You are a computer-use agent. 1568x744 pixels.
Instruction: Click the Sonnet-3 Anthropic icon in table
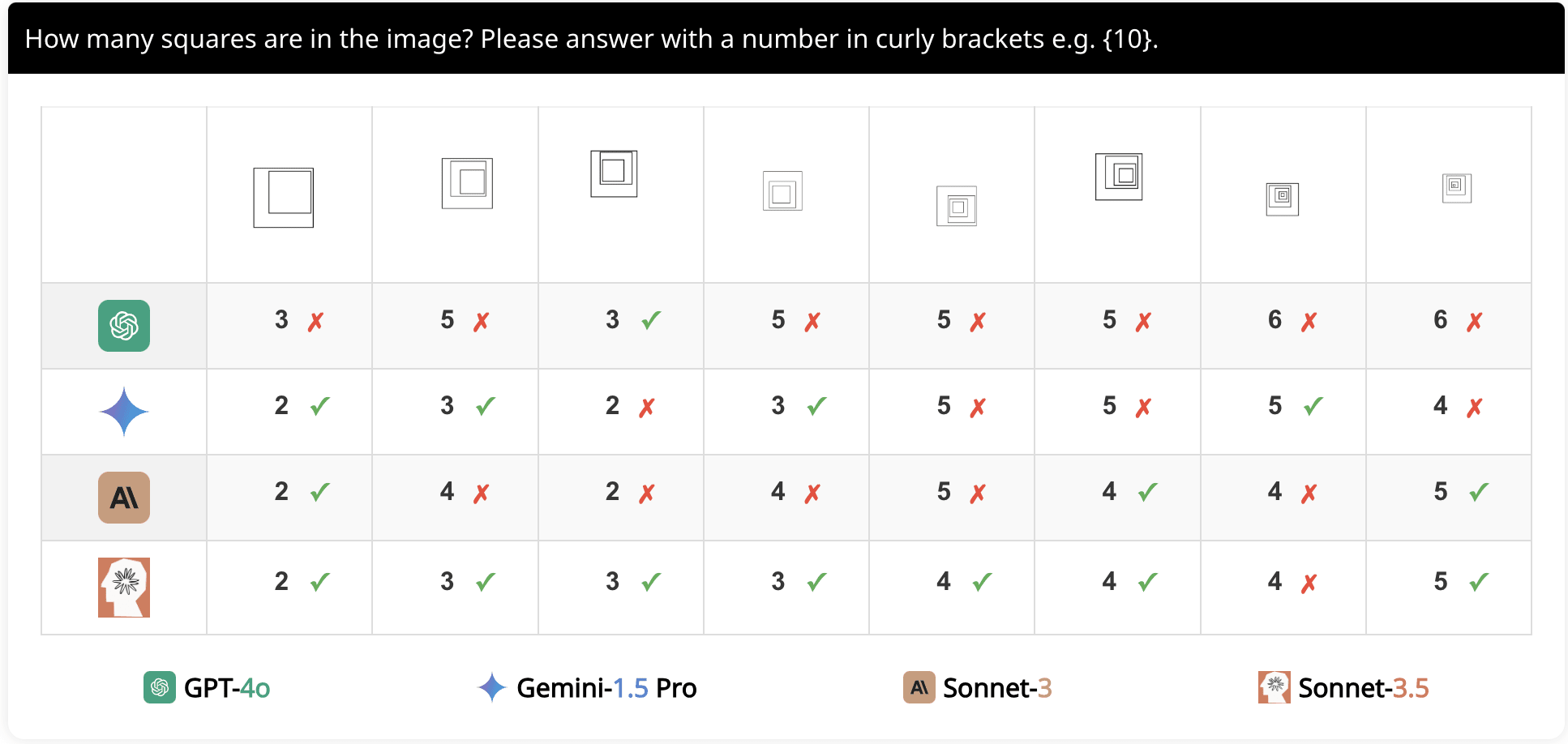click(x=124, y=498)
